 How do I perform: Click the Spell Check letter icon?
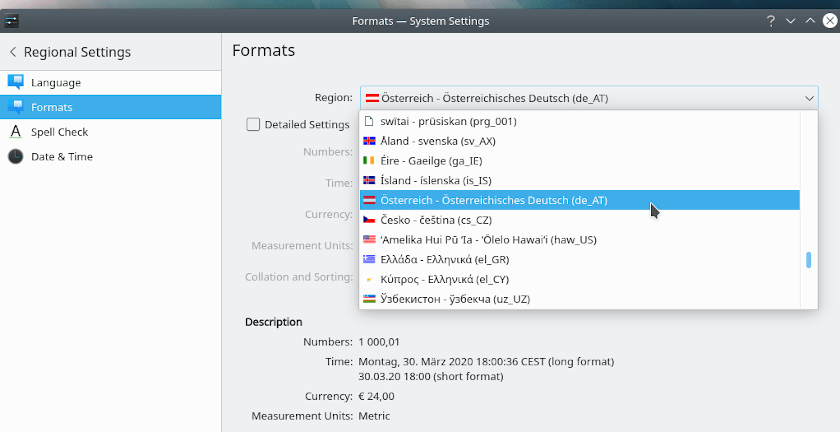tap(16, 131)
